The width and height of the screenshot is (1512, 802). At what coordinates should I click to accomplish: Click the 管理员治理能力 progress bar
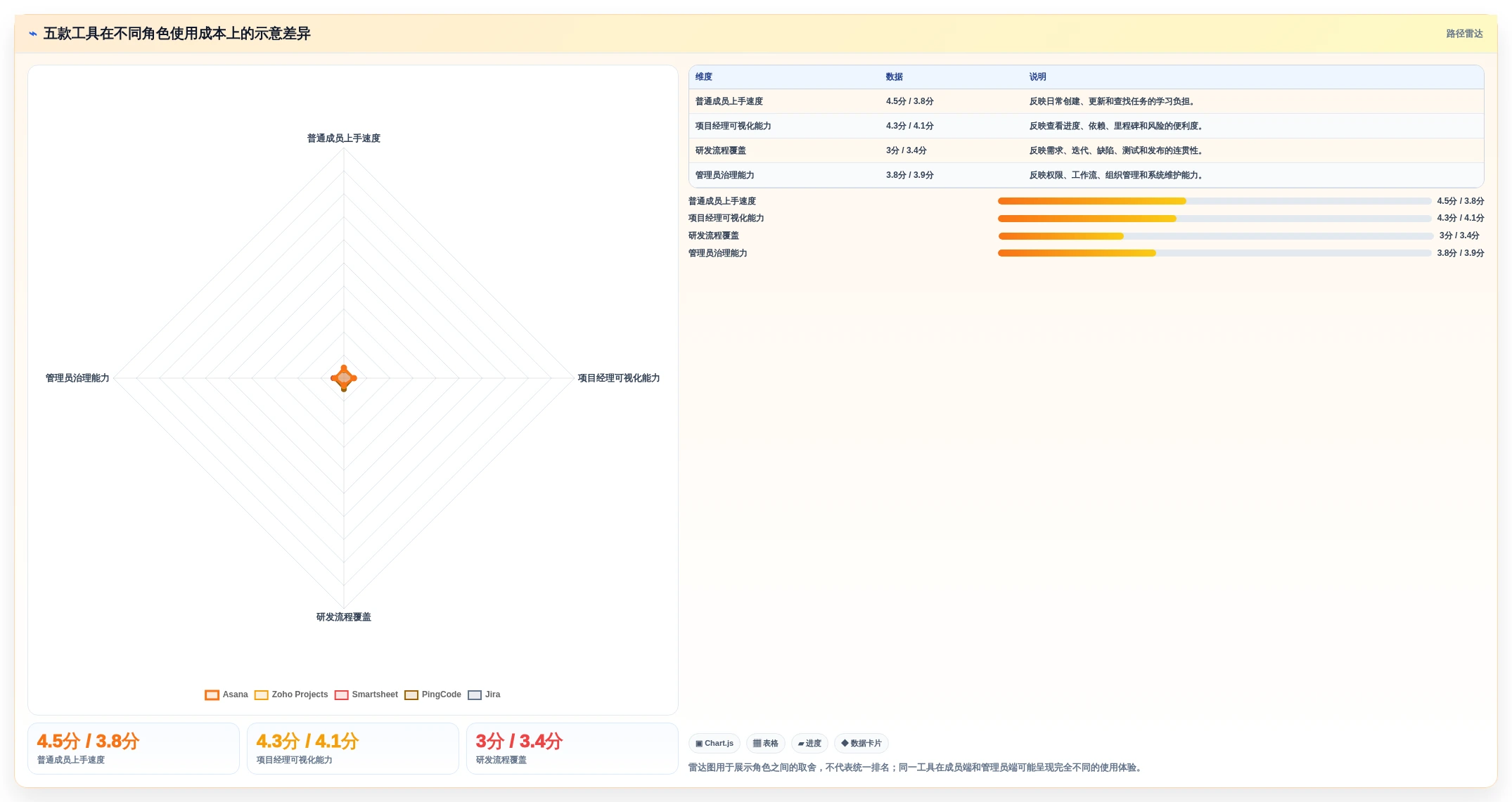pos(1215,254)
